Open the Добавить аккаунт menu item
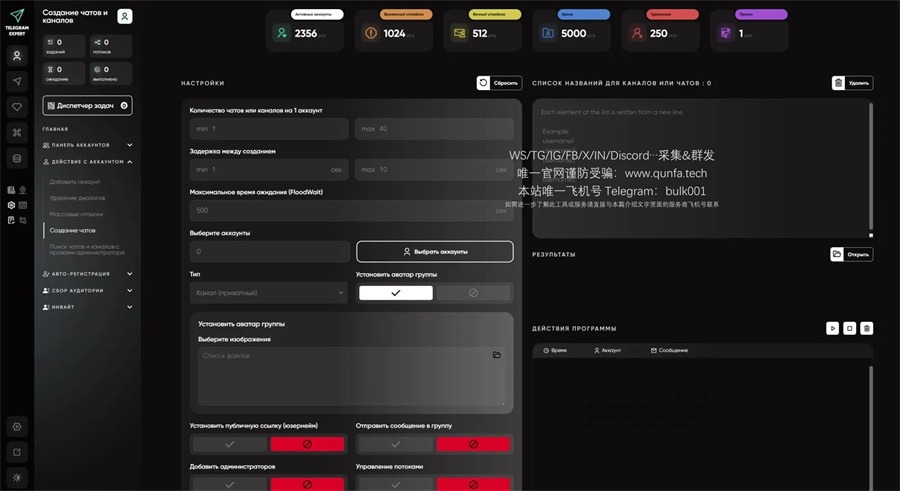Image resolution: width=900 pixels, height=491 pixels. (x=75, y=181)
